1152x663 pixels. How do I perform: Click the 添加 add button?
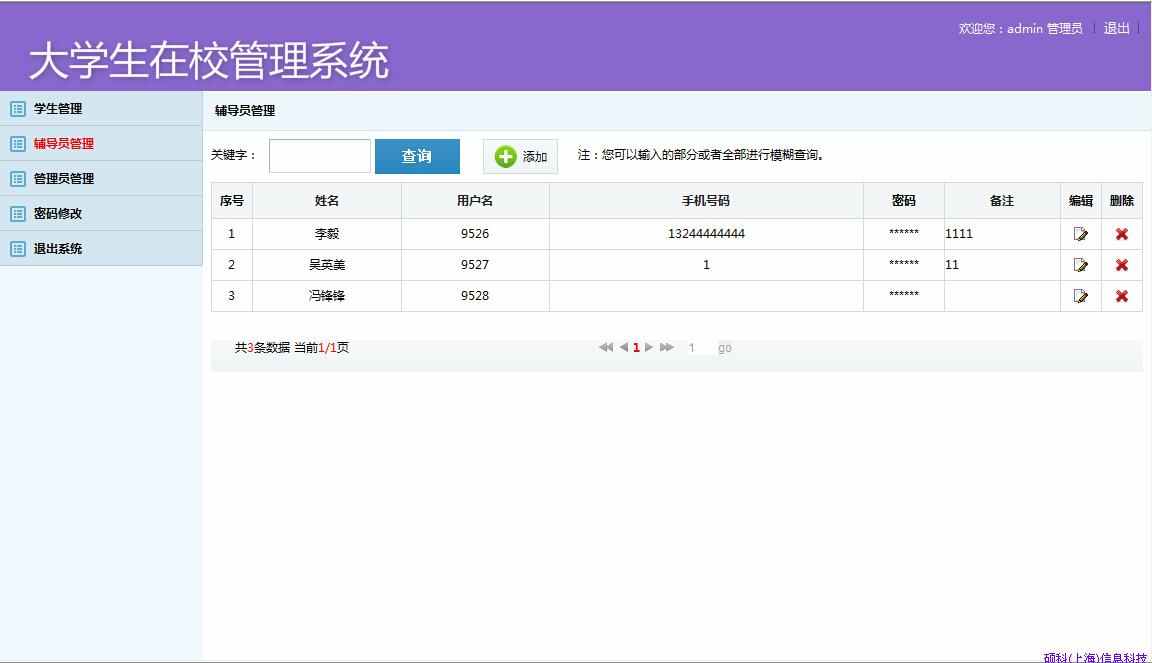click(520, 156)
